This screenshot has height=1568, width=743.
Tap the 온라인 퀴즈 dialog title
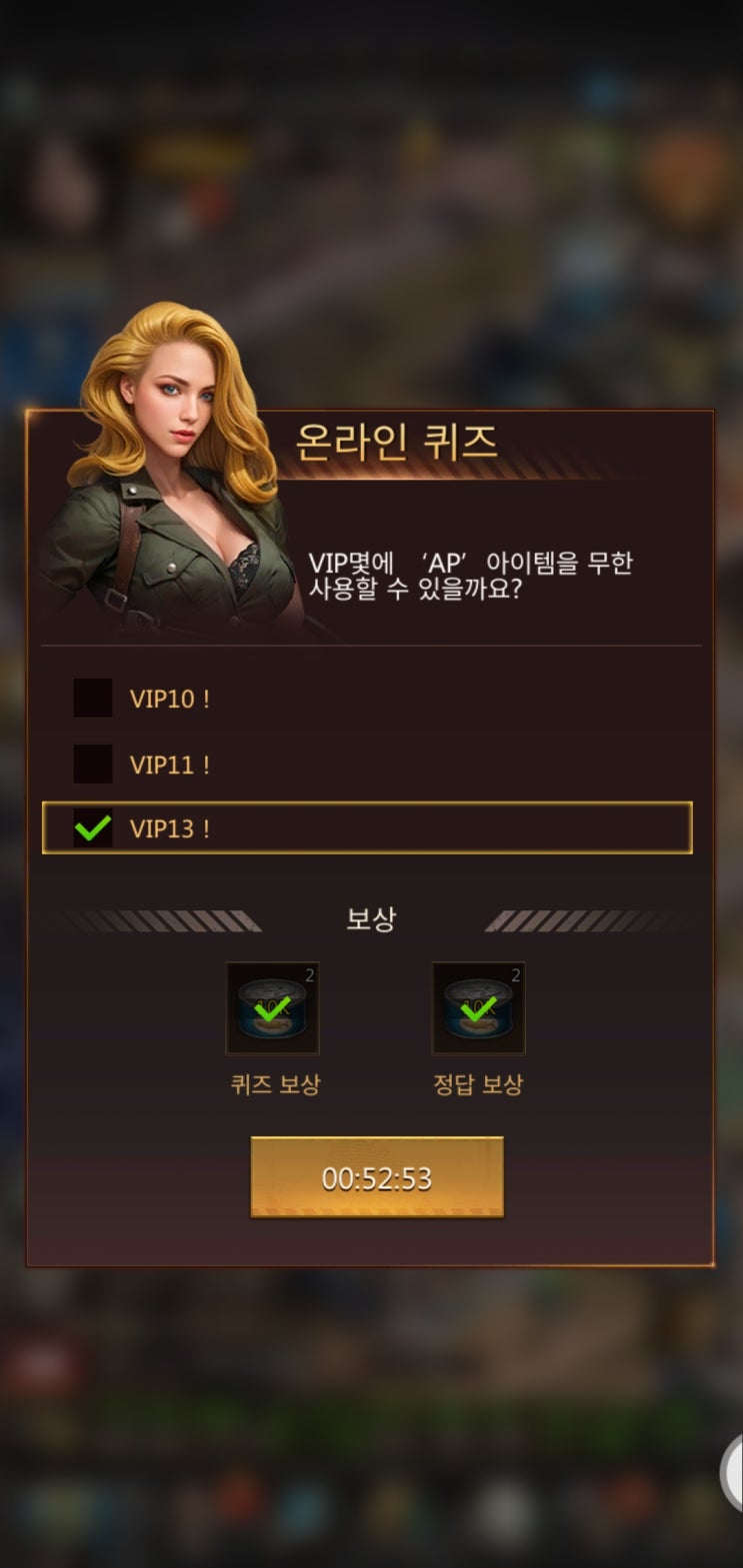coord(397,442)
